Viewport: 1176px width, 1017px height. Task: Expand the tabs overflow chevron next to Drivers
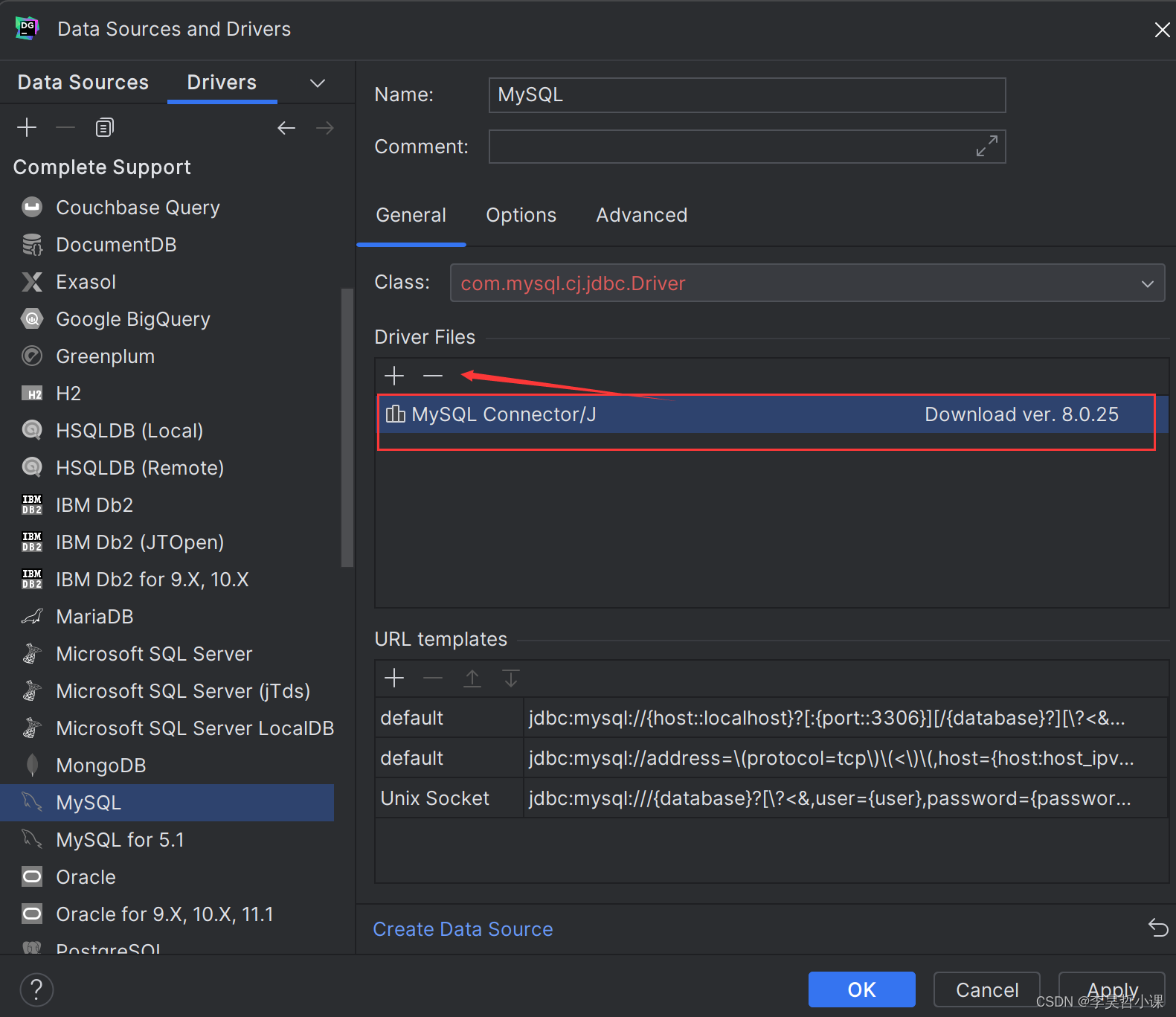pos(318,83)
